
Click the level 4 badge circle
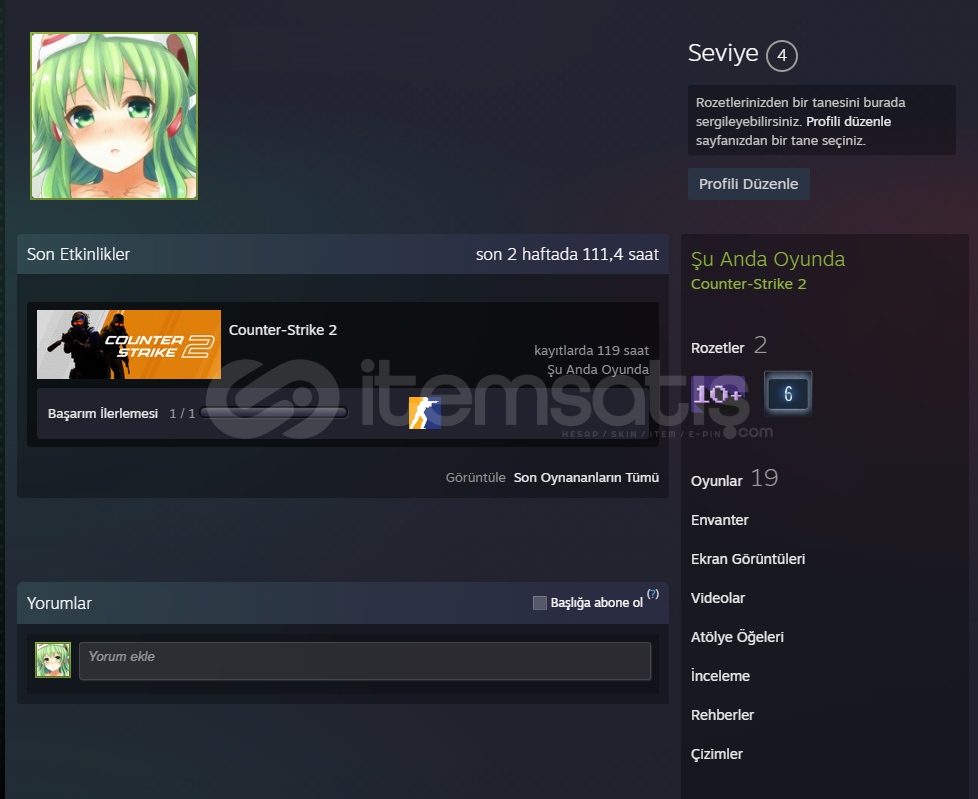tap(782, 56)
